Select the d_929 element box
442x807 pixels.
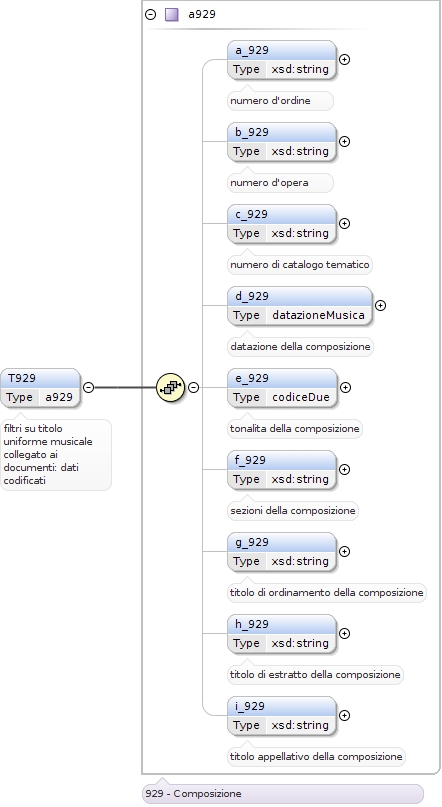click(x=299, y=306)
